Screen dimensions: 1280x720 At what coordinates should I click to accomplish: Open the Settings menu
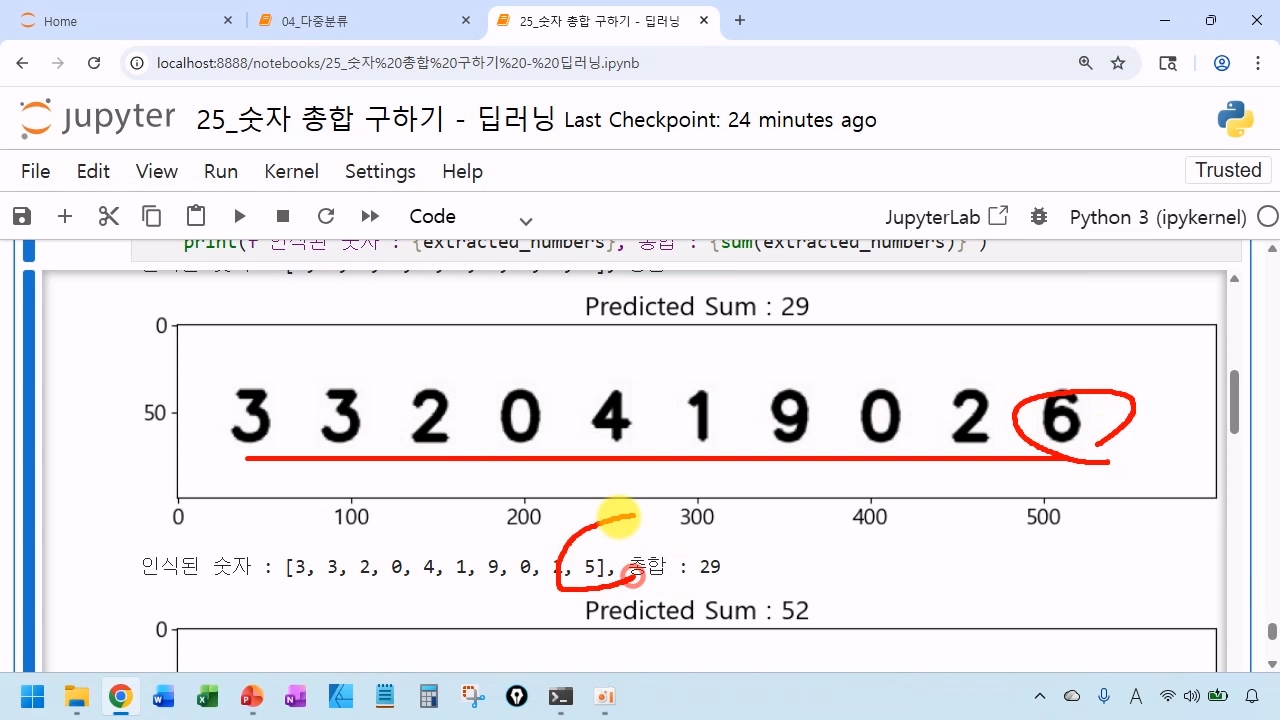point(380,171)
